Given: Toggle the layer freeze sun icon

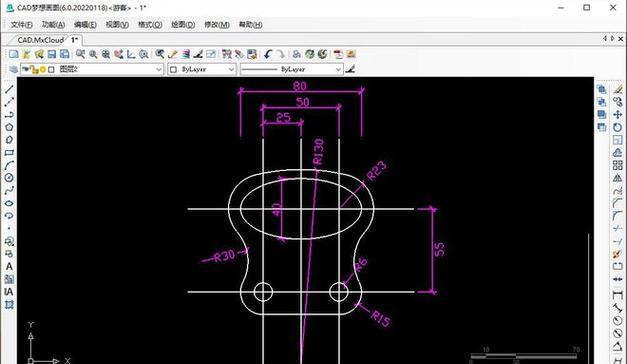Looking at the screenshot, I should 43,70.
